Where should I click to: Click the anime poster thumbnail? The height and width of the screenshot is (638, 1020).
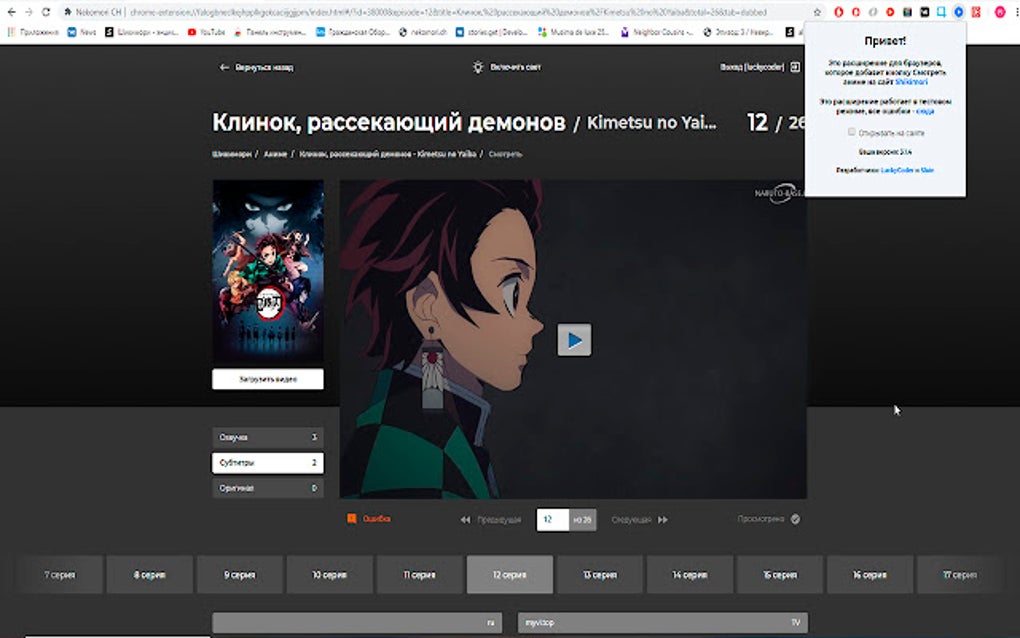click(x=267, y=271)
